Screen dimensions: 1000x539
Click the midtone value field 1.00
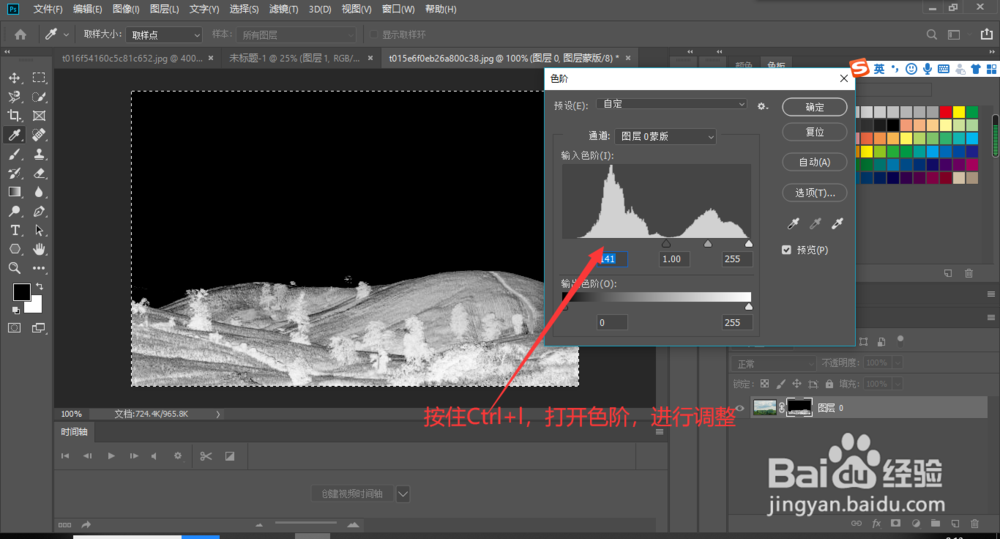click(x=673, y=259)
